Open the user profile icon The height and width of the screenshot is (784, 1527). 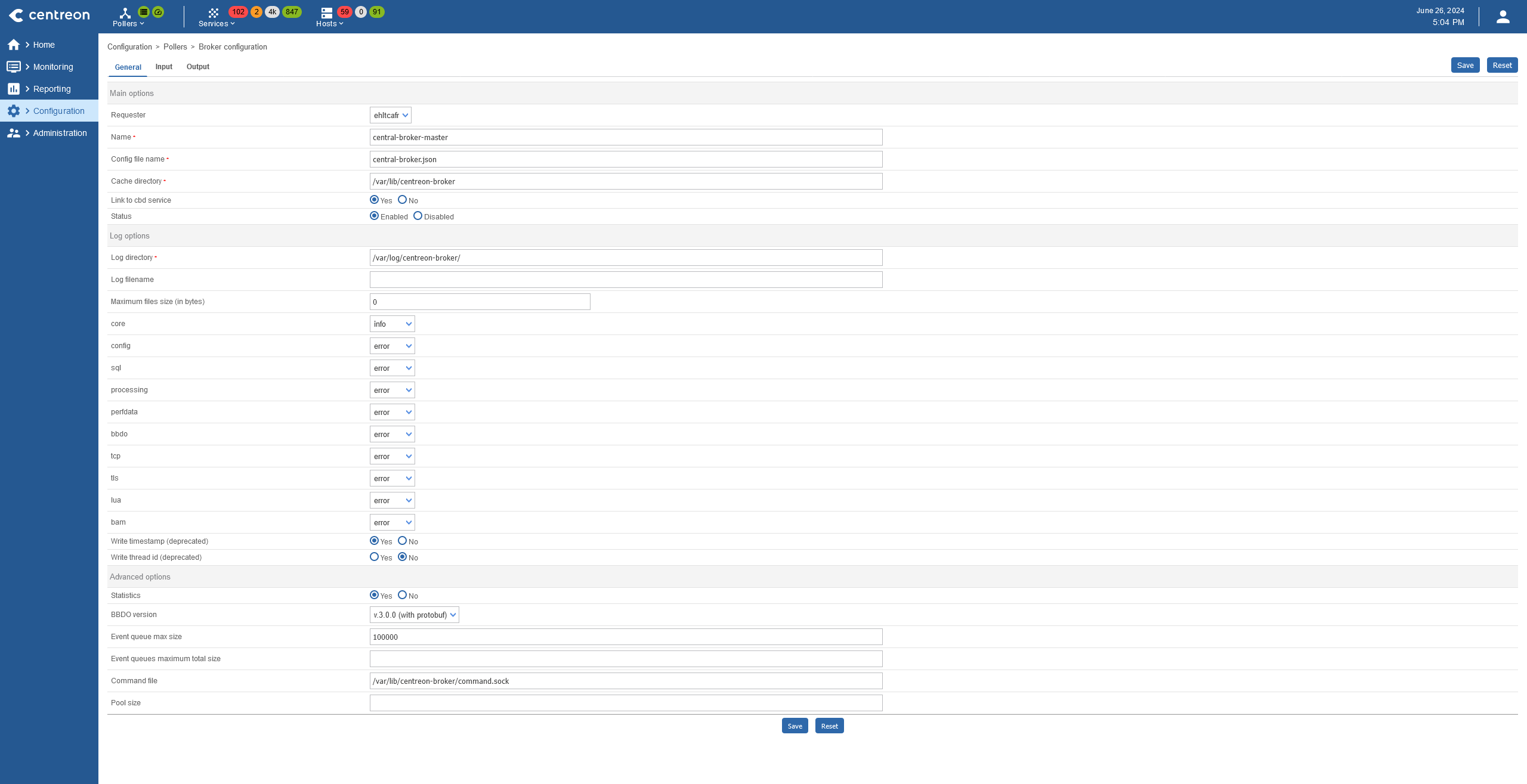coord(1503,17)
